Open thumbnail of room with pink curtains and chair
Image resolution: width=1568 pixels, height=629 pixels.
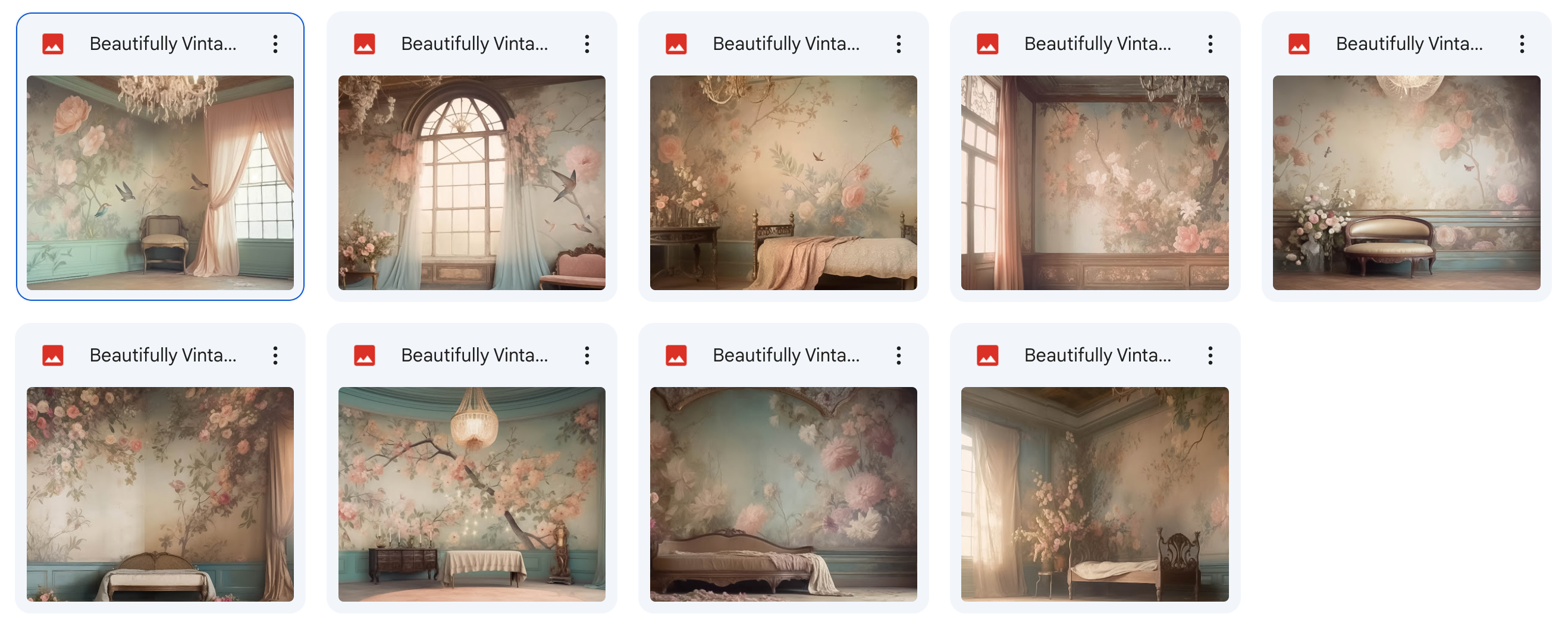pyautogui.click(x=160, y=183)
